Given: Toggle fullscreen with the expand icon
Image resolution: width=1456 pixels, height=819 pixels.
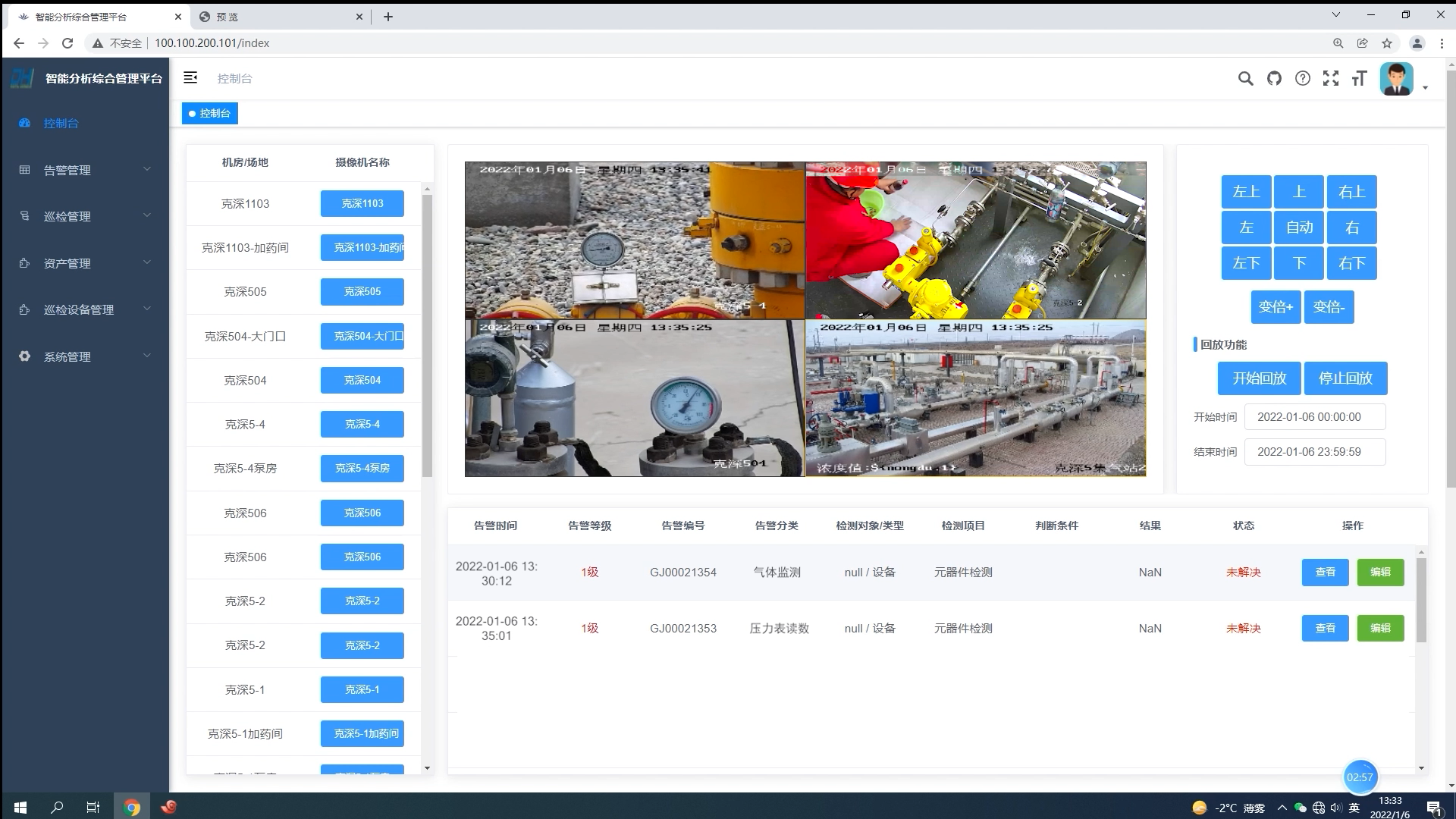Looking at the screenshot, I should coord(1330,78).
